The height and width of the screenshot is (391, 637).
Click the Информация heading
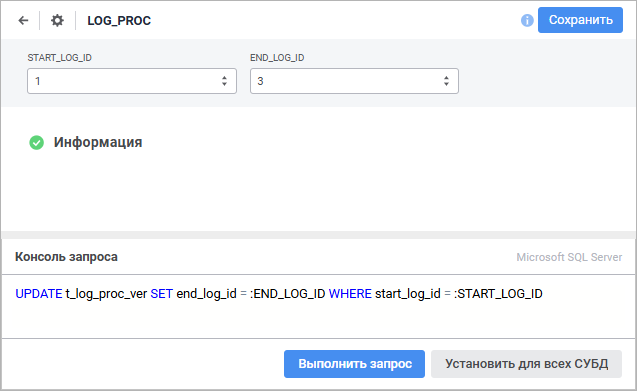click(x=98, y=142)
